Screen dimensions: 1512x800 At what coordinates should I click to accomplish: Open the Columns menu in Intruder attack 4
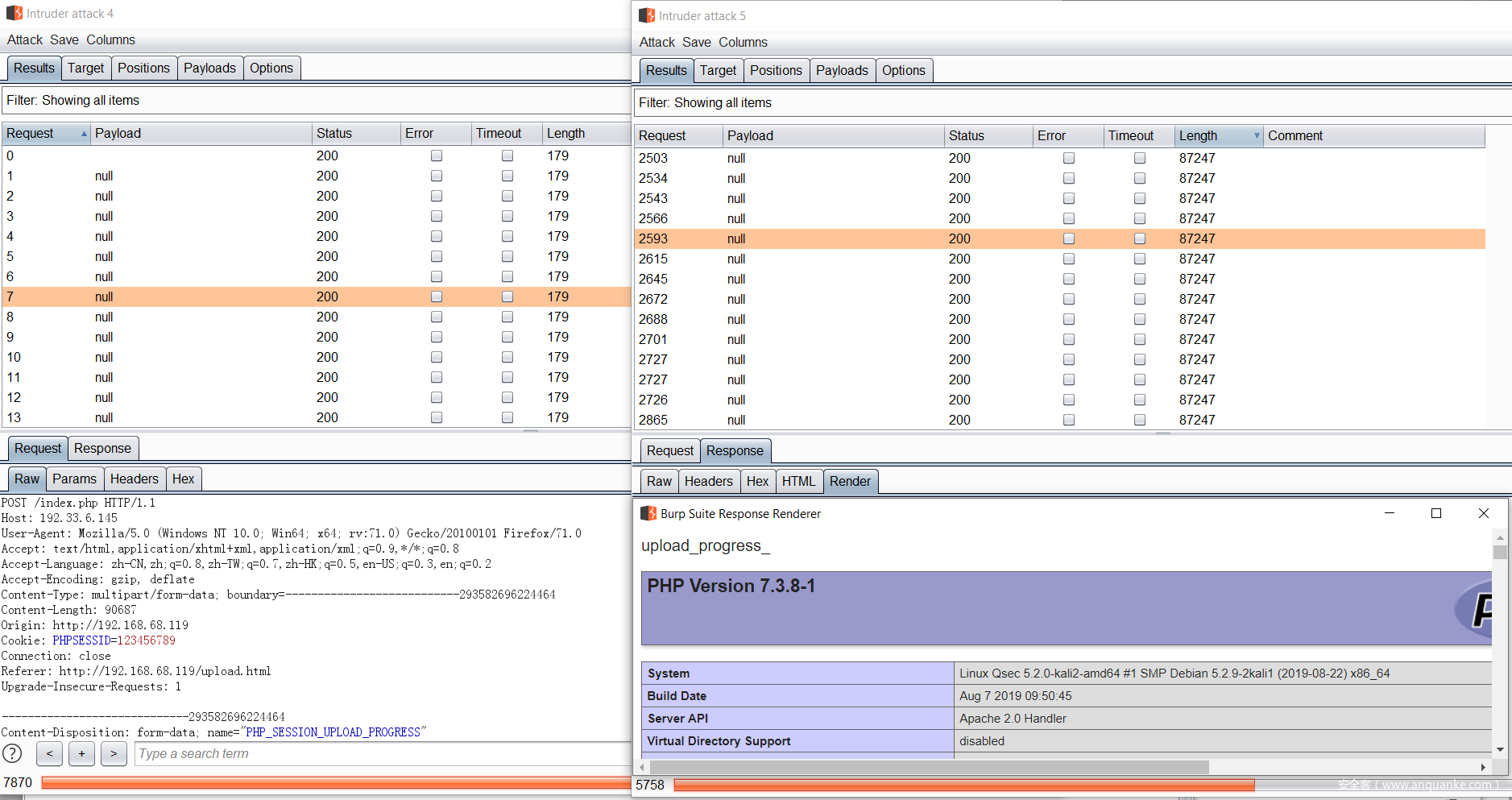click(x=111, y=39)
